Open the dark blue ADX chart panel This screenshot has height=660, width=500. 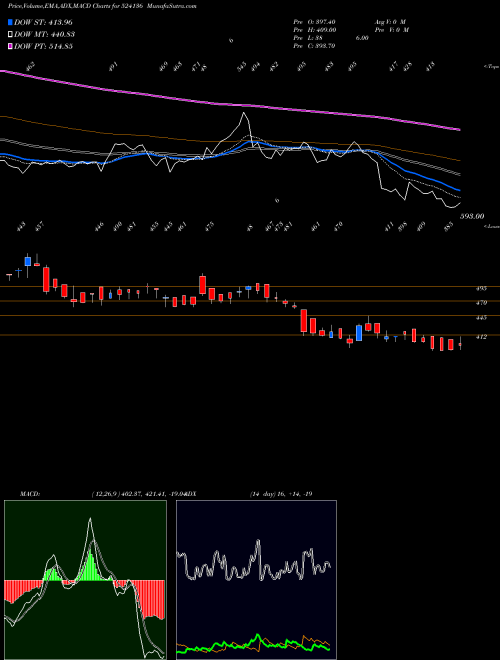(x=256, y=580)
